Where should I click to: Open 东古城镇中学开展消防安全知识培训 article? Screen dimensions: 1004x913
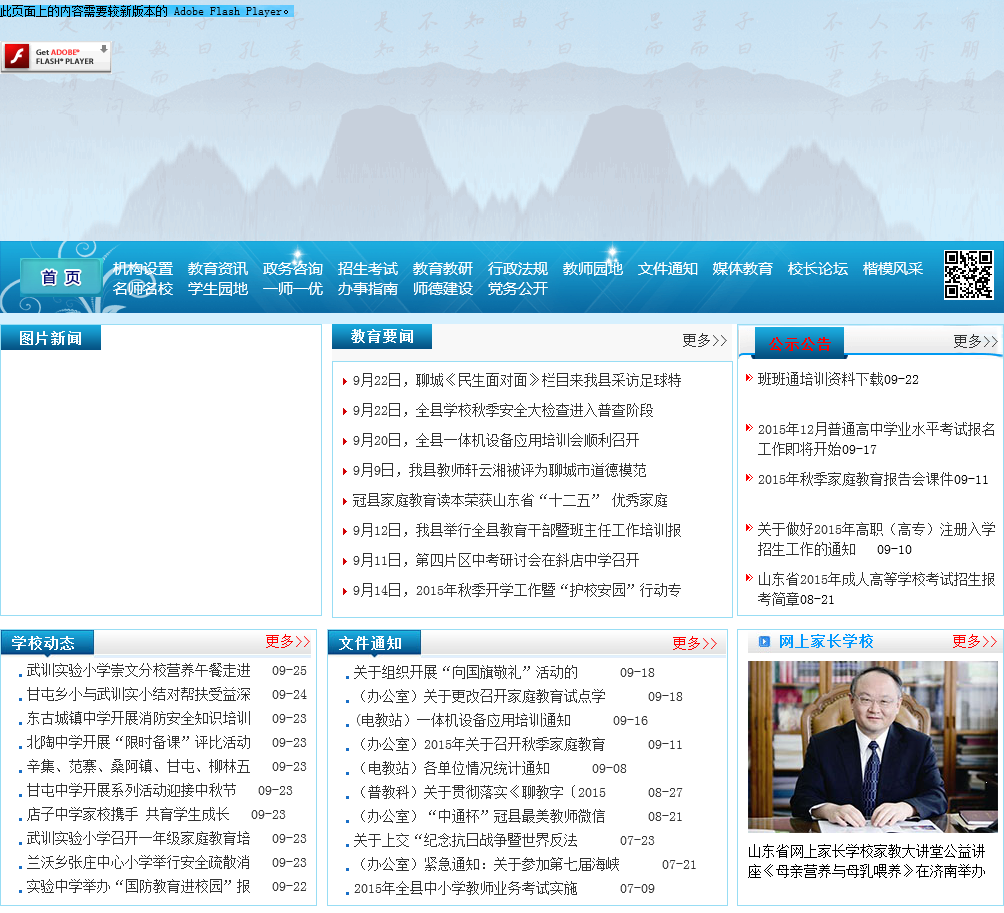pos(138,718)
